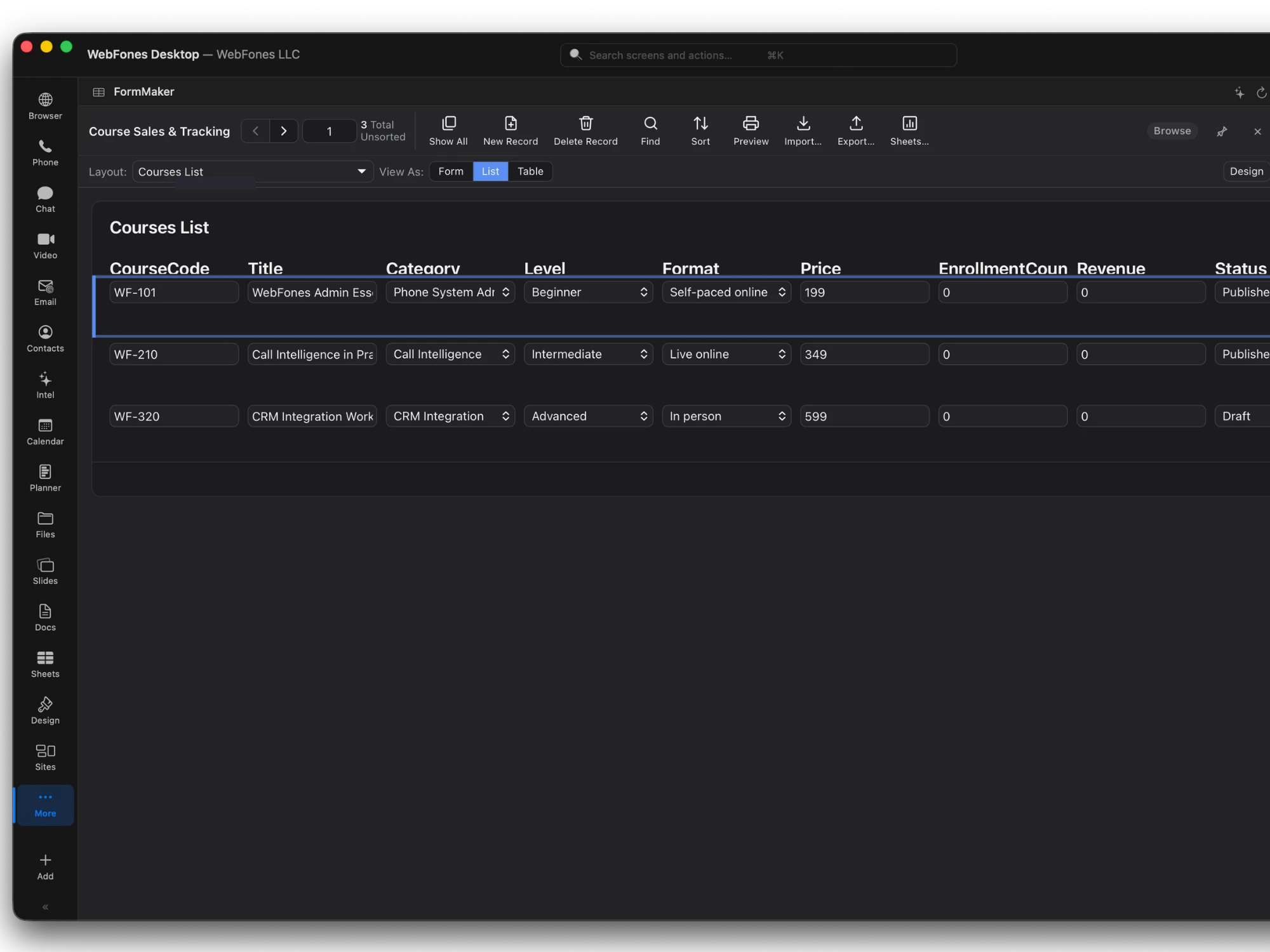This screenshot has width=1270, height=952.
Task: Open the Browser sidebar item
Action: (45, 106)
